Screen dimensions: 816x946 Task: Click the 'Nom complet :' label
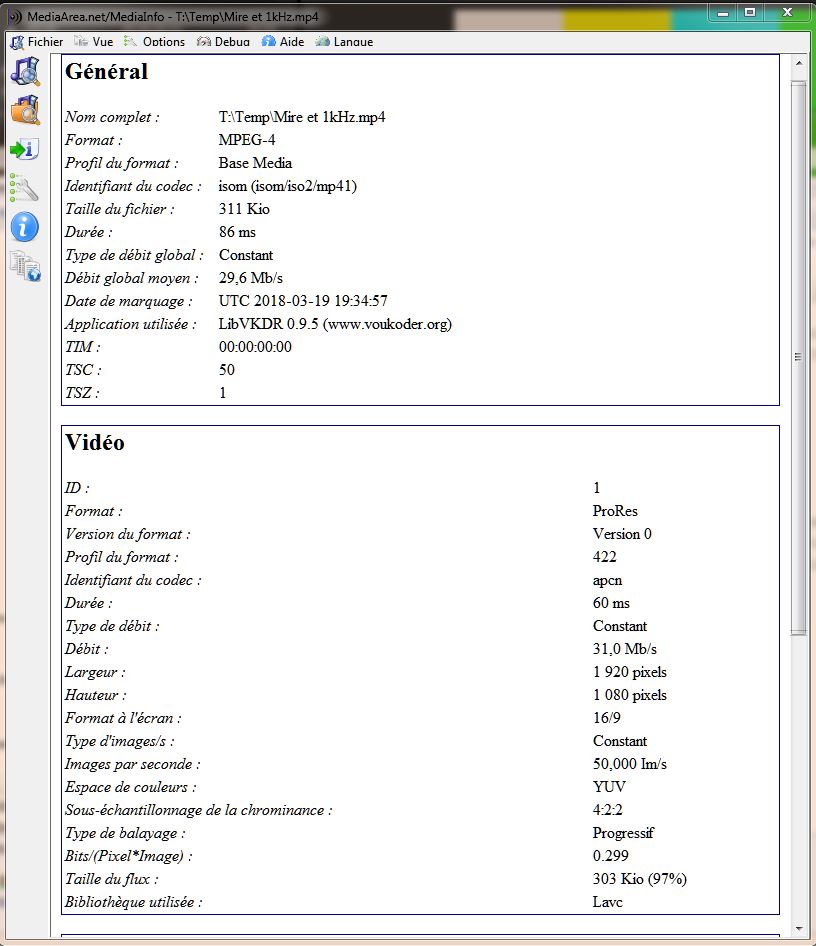click(x=112, y=117)
